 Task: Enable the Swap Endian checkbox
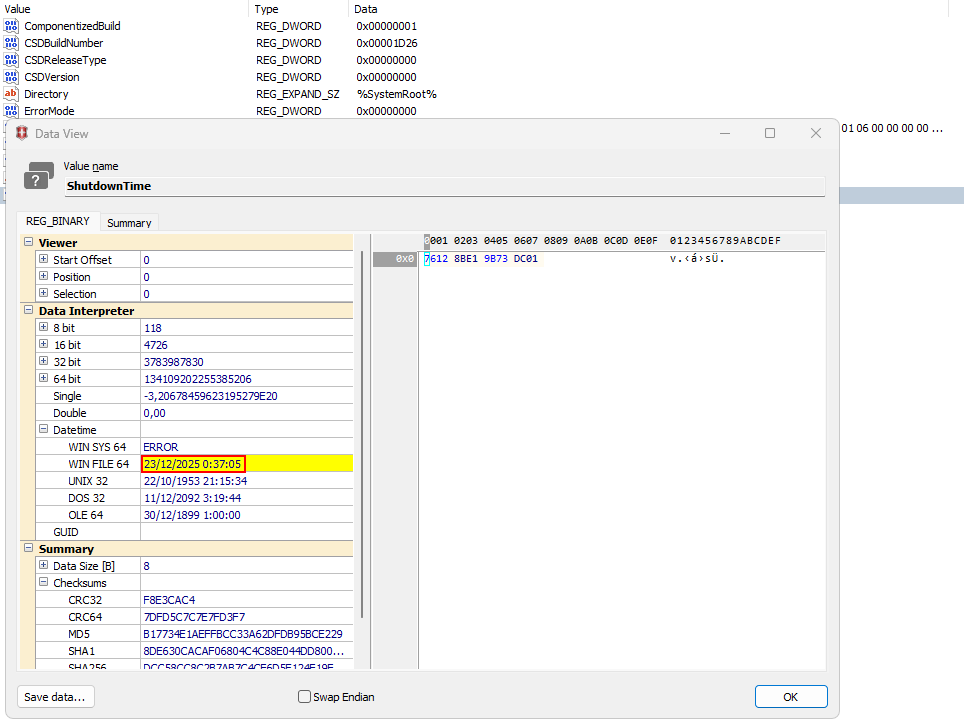pyautogui.click(x=304, y=697)
